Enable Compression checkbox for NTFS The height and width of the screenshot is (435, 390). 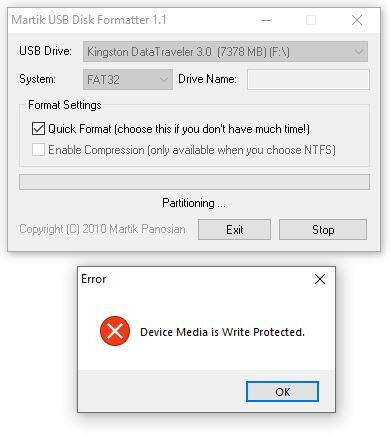click(x=38, y=150)
